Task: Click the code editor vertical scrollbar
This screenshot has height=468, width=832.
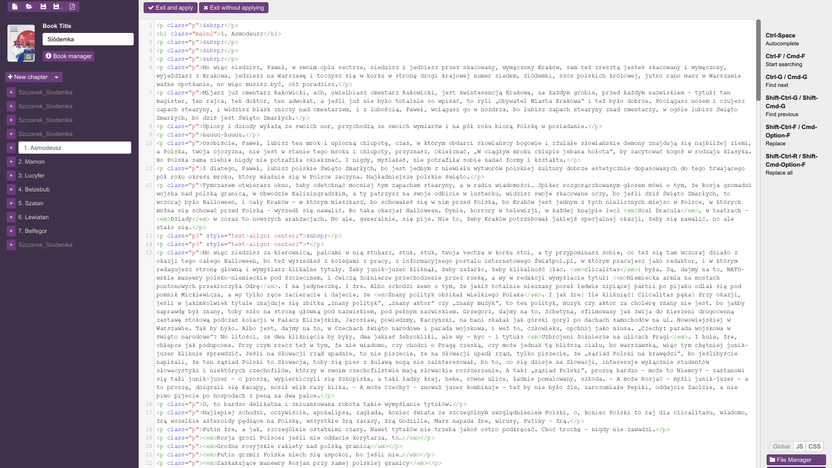Action: pyautogui.click(x=758, y=59)
